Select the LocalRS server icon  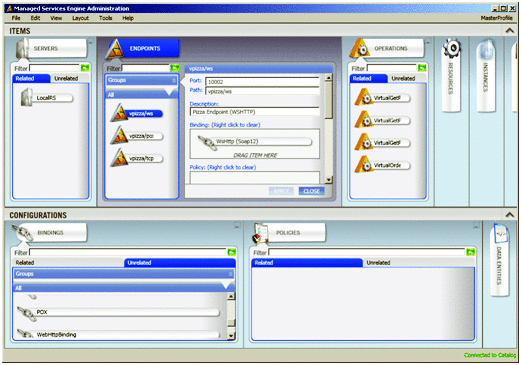point(26,98)
